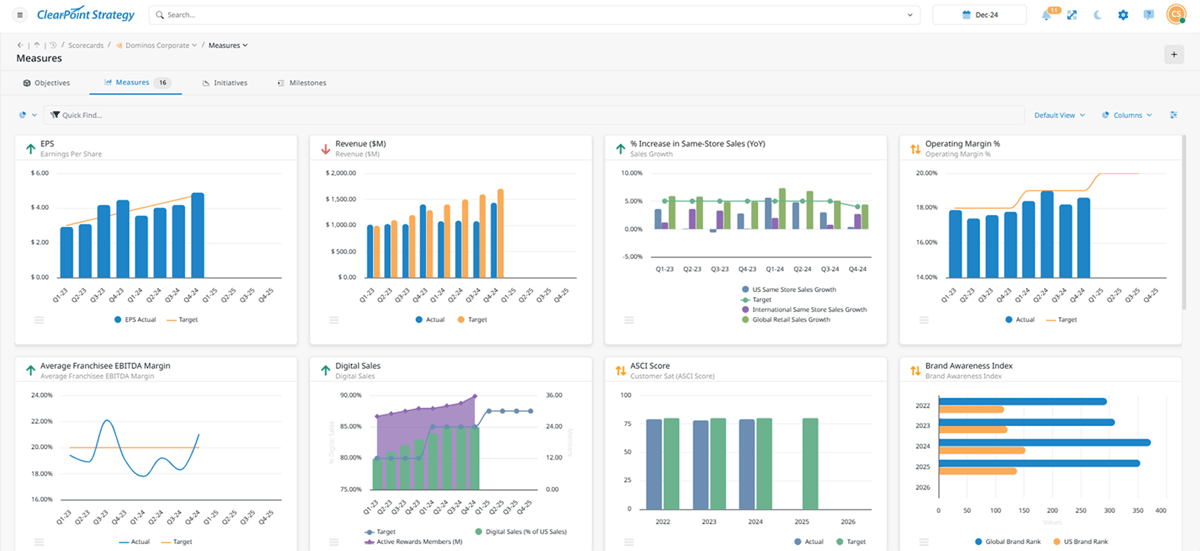Open the Operating Margin card hamburger menu
This screenshot has height=551, width=1200.
coord(924,320)
